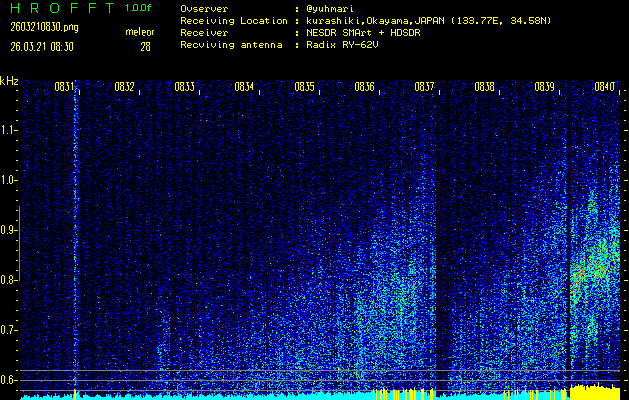629x400 pixels.
Task: Click the HROFFT title text
Action: pyautogui.click(x=62, y=8)
